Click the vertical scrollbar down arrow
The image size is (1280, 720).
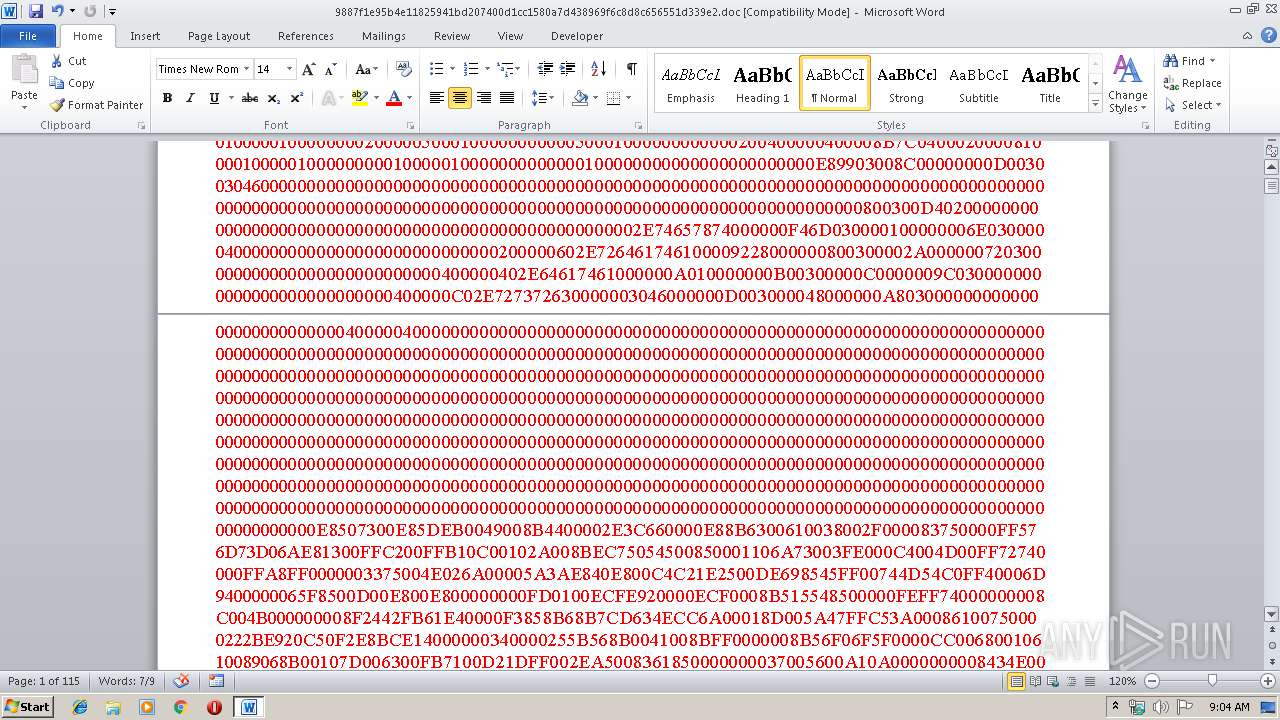1272,614
